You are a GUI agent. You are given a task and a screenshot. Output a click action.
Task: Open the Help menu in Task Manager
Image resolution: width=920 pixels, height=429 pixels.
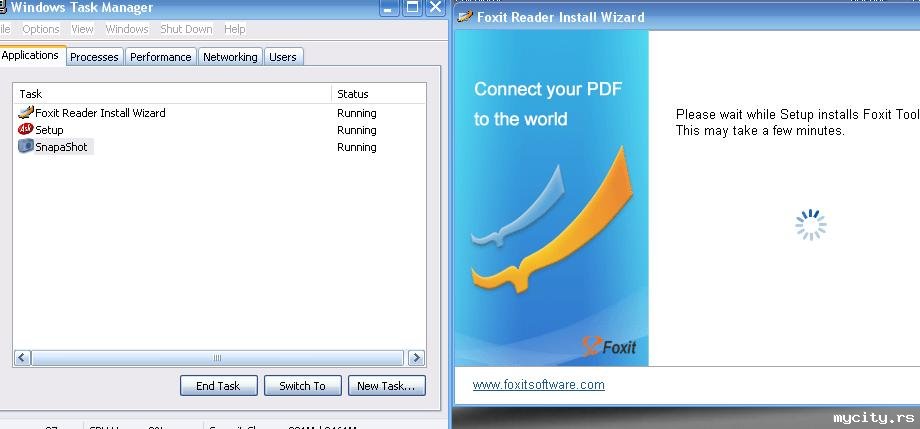(235, 29)
